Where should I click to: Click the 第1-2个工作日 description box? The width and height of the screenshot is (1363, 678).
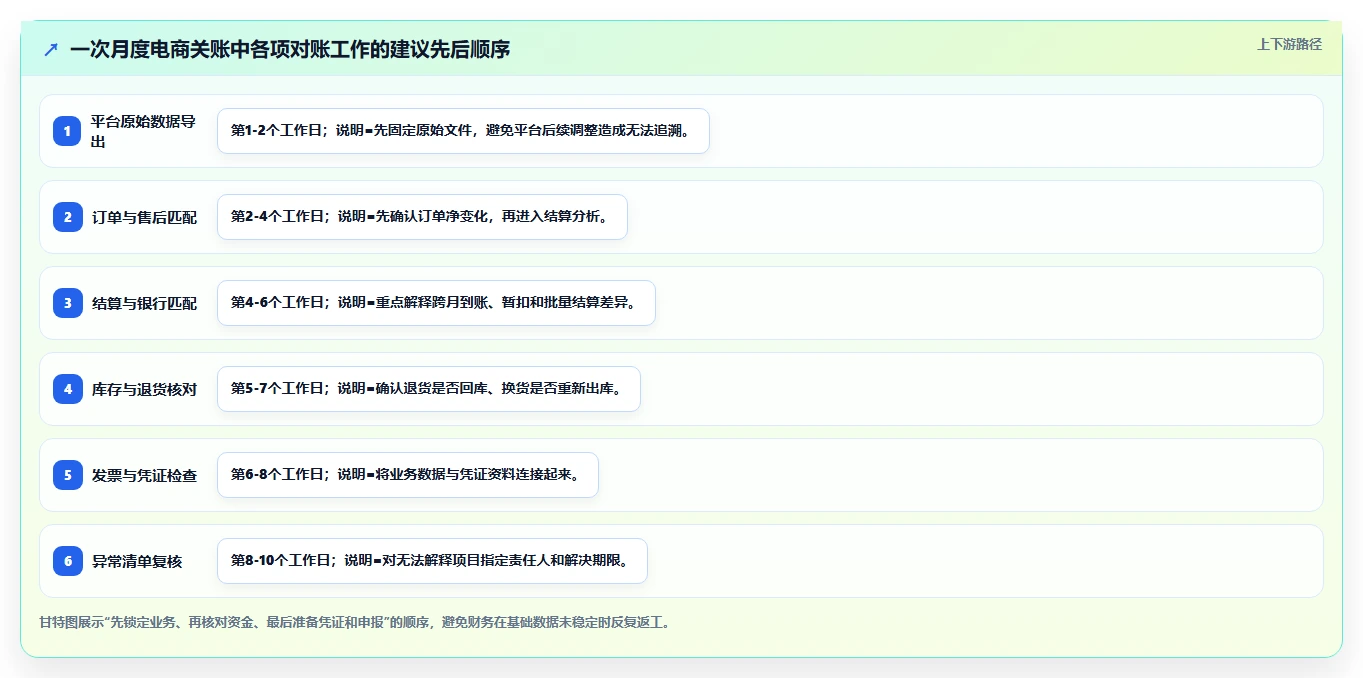click(x=463, y=131)
